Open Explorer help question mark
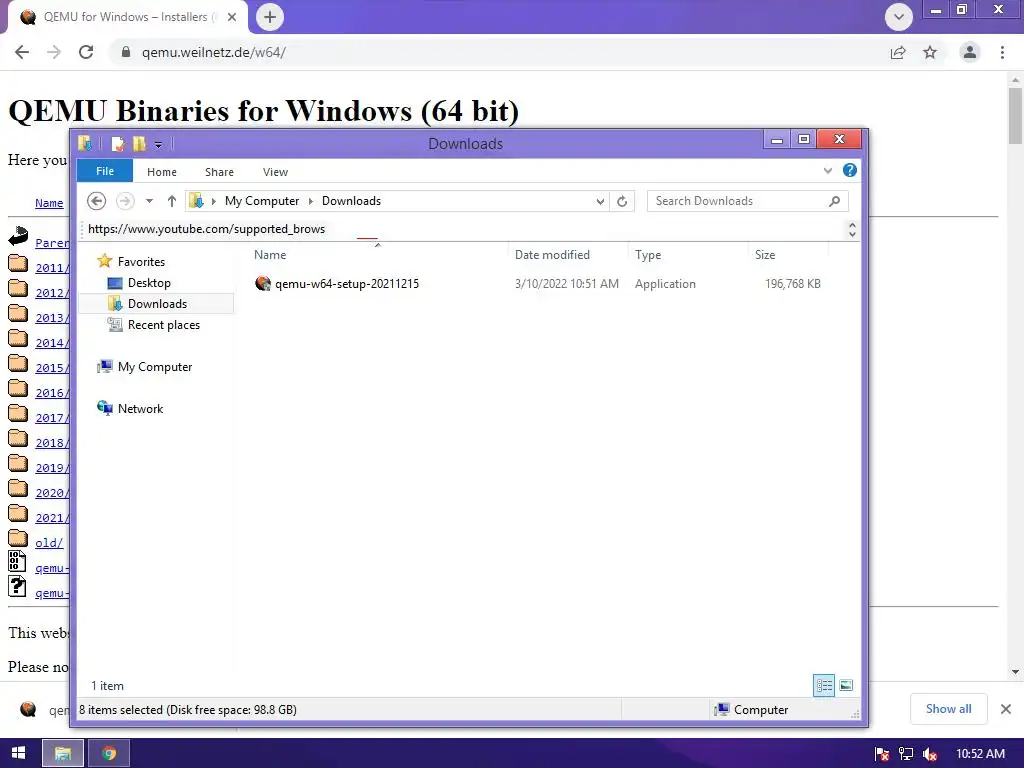The image size is (1024, 768). (850, 170)
